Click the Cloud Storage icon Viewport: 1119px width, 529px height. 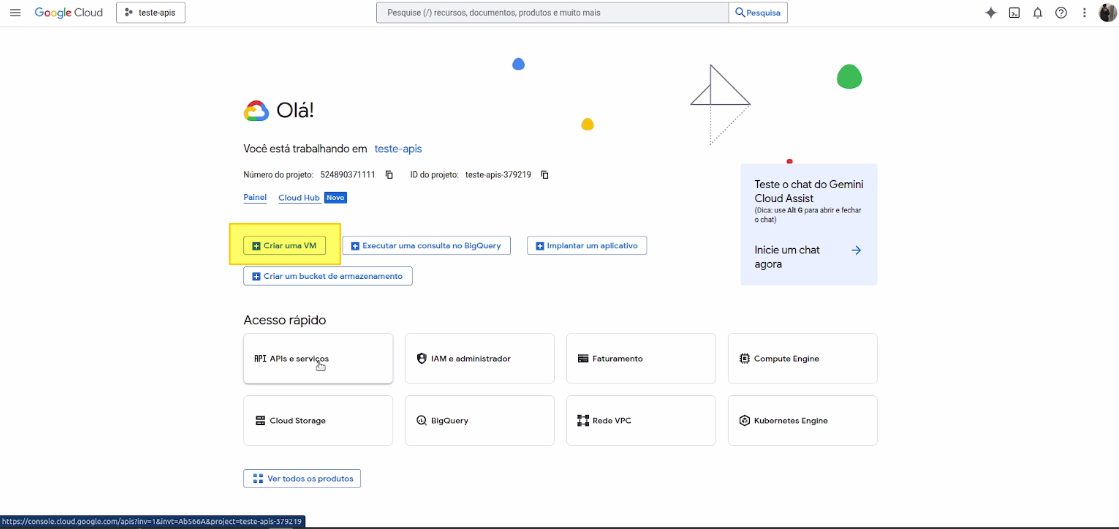260,420
